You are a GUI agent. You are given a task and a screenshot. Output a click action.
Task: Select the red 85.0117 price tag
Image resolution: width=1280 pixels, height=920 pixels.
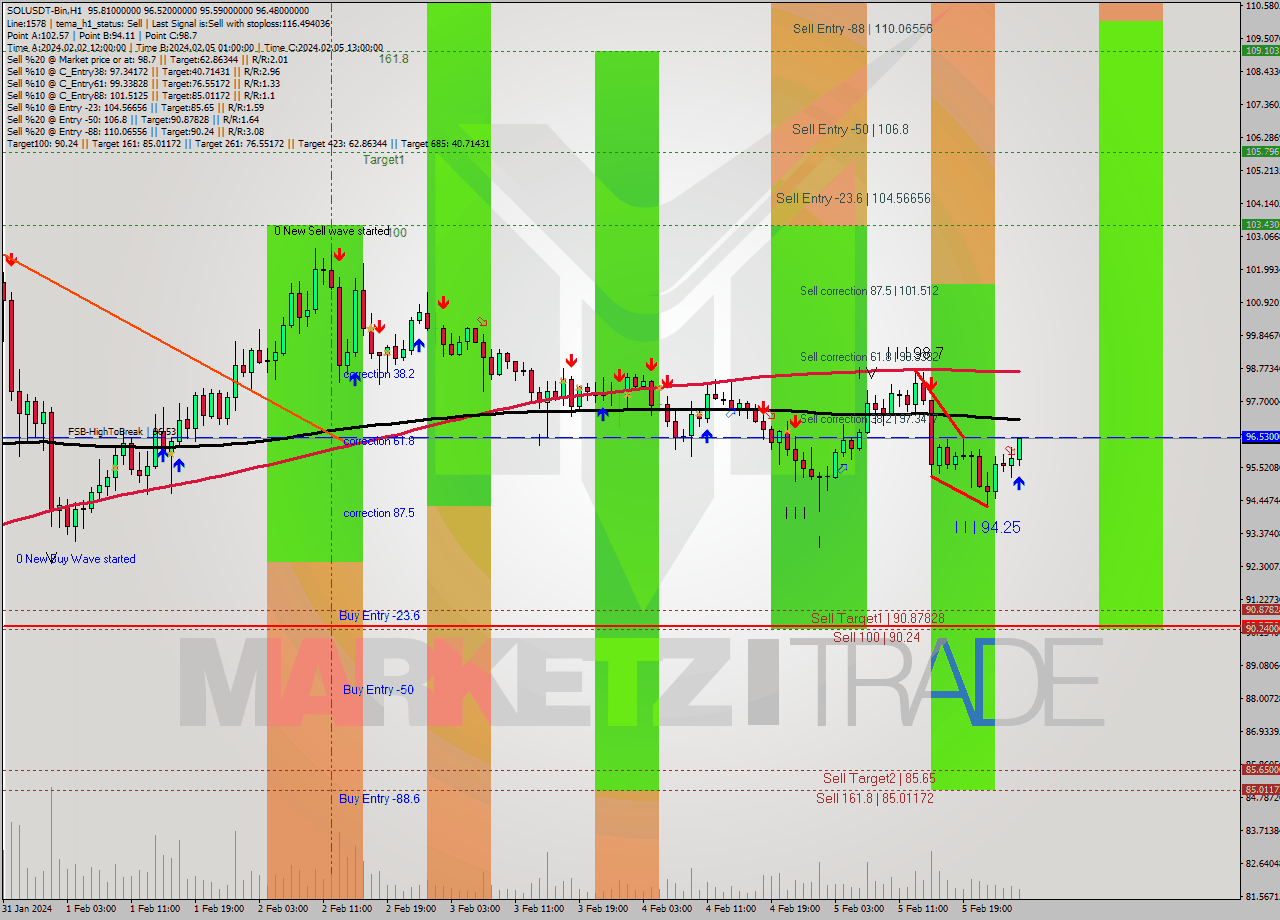click(1260, 790)
